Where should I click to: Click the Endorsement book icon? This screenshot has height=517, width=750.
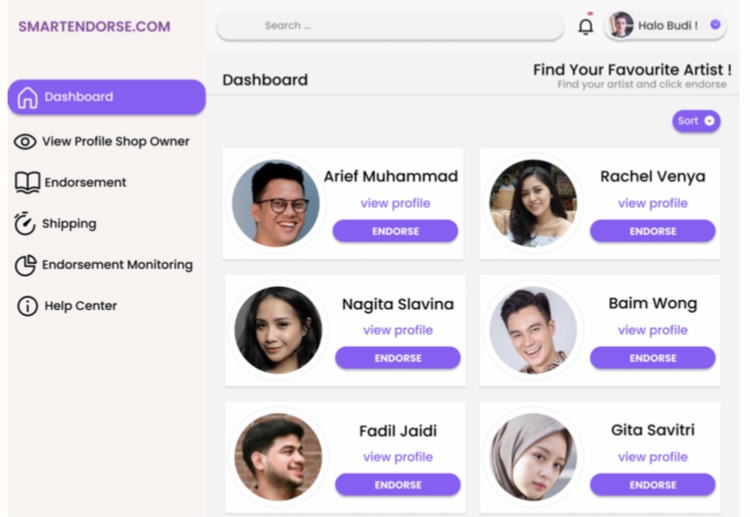pos(27,183)
